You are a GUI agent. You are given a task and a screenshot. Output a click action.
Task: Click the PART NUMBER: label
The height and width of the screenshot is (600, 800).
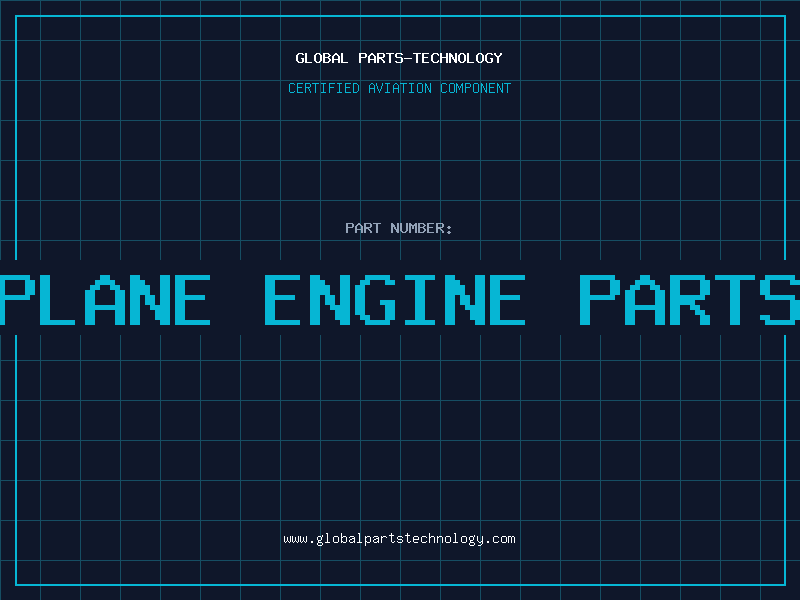coord(399,228)
